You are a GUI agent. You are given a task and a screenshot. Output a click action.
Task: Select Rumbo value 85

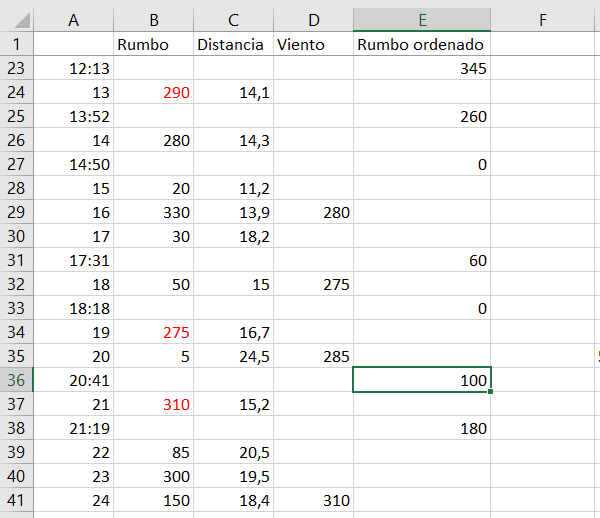[153, 452]
